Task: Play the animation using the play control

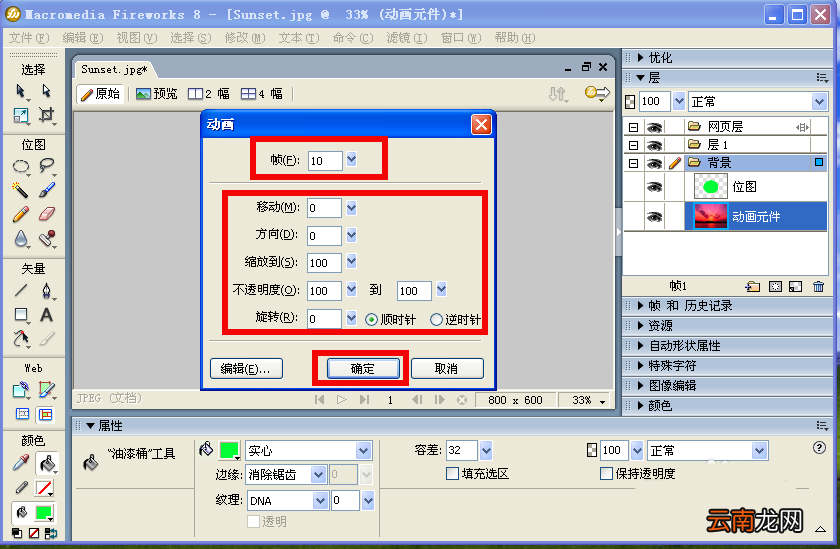Action: coord(341,400)
